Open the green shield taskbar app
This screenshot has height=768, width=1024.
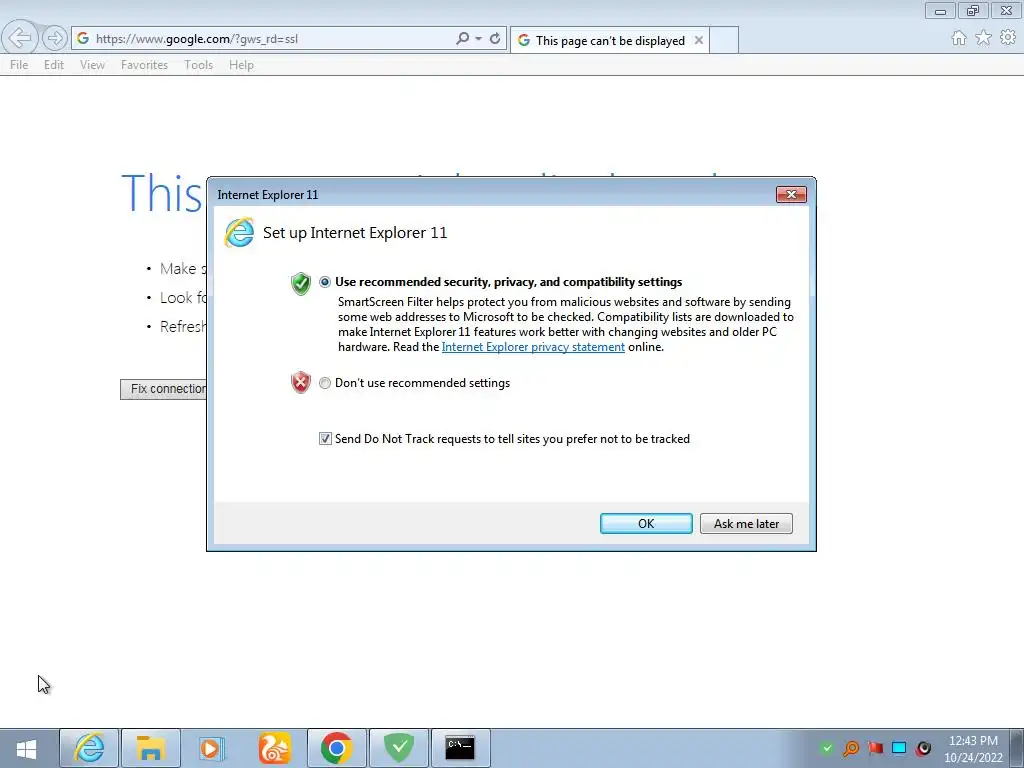(398, 748)
